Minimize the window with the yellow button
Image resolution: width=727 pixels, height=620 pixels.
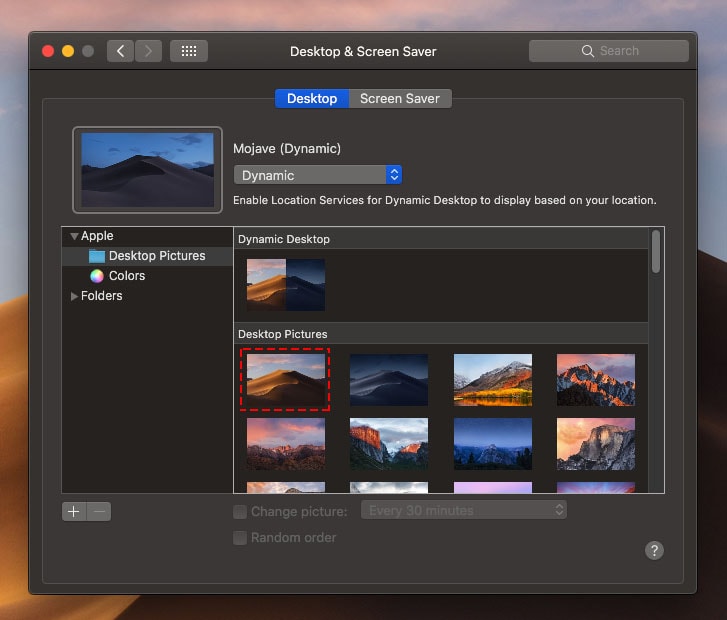[x=68, y=51]
